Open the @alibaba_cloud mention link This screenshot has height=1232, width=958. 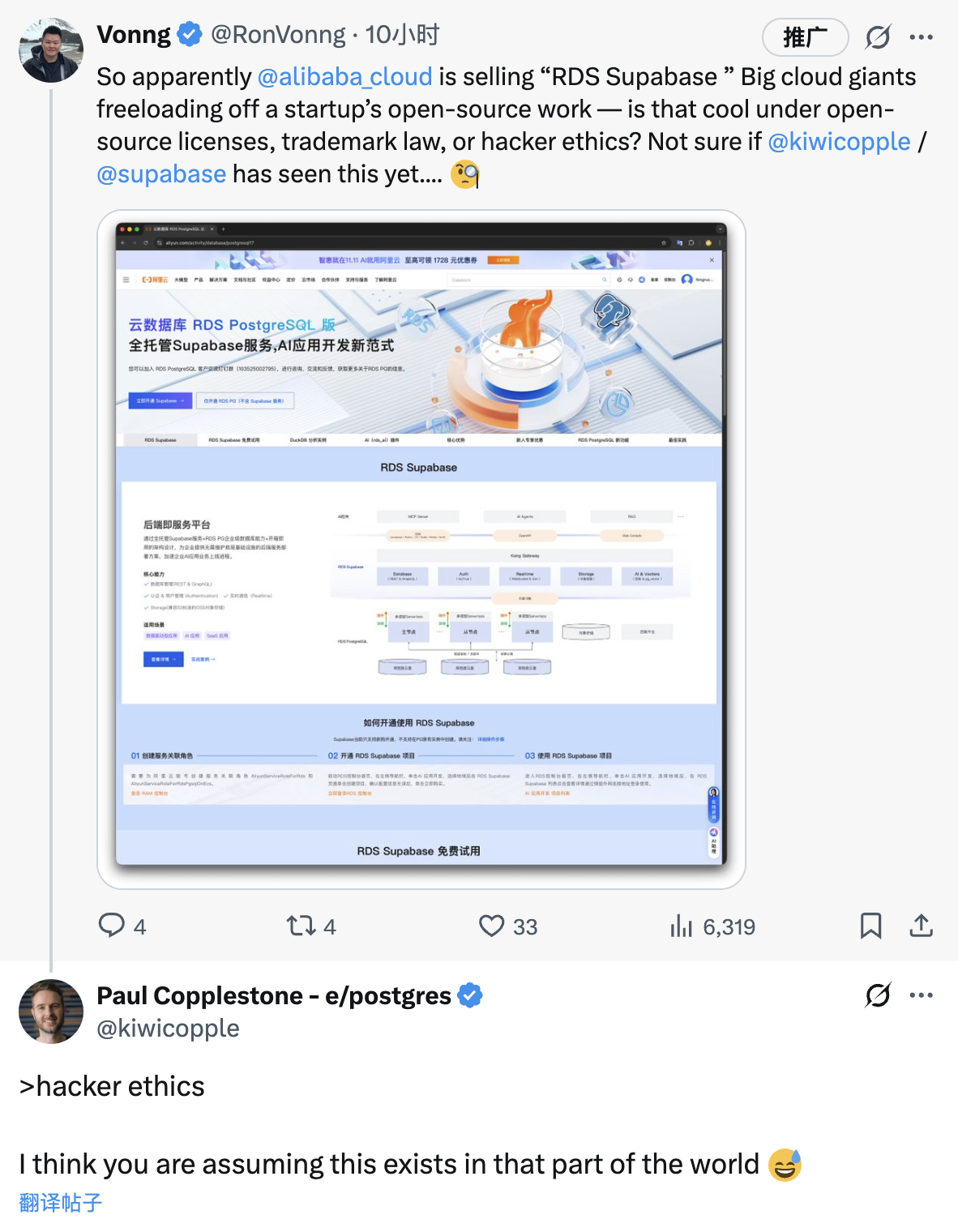[344, 77]
